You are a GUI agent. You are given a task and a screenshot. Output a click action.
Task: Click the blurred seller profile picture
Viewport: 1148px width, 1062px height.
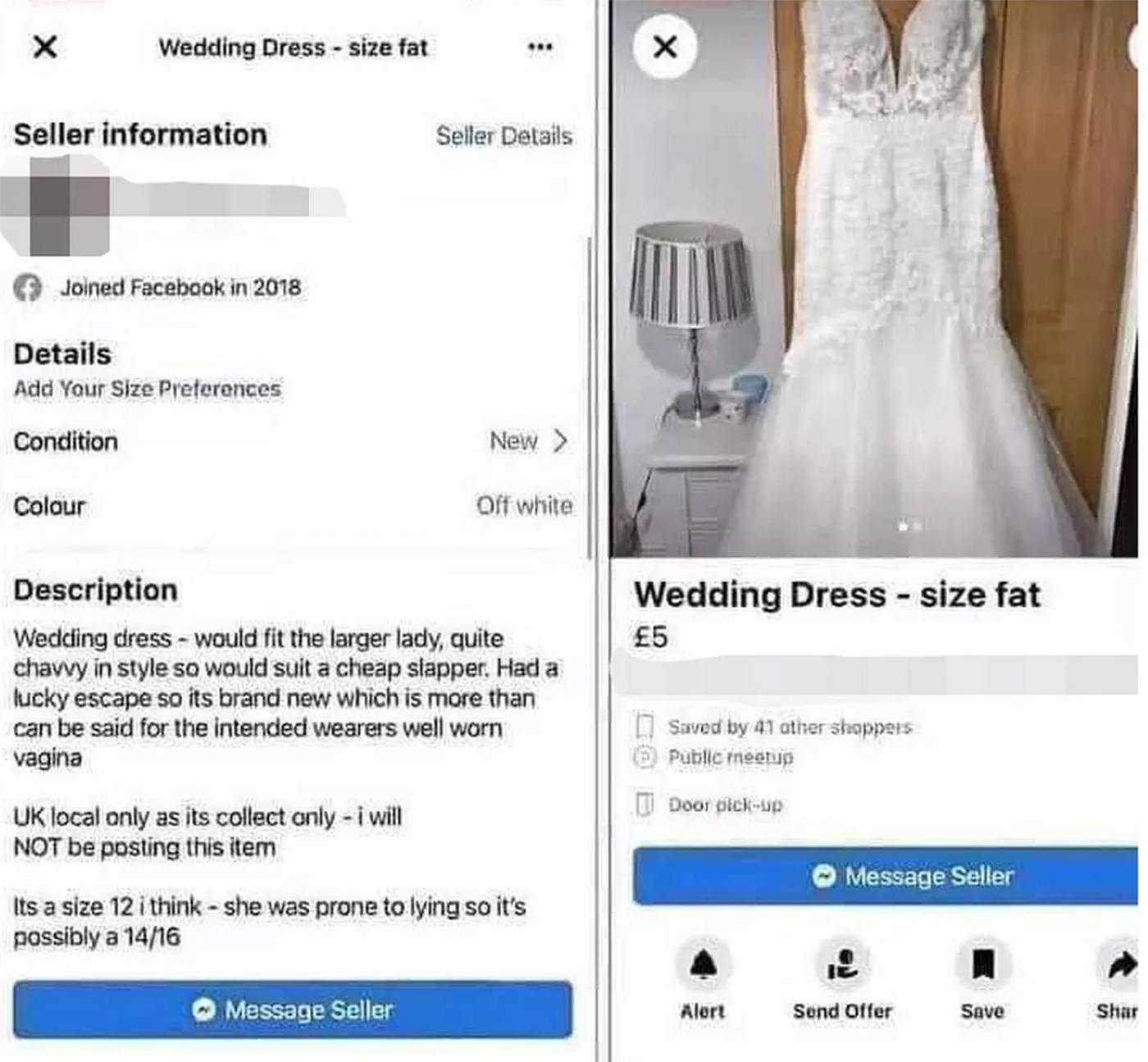coord(56,203)
